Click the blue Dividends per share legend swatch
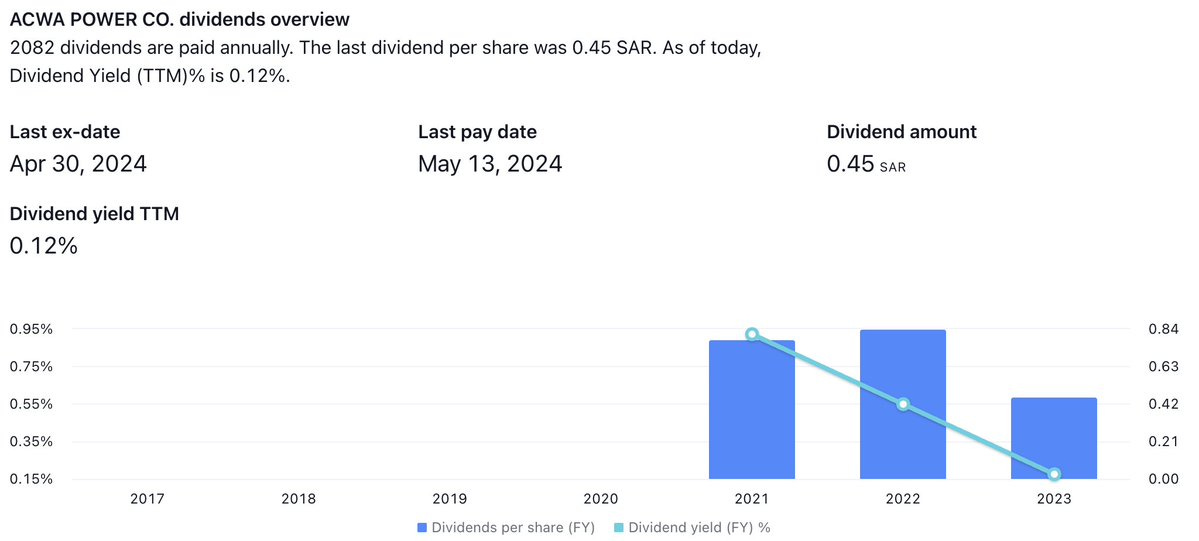1199x541 pixels. 422,527
